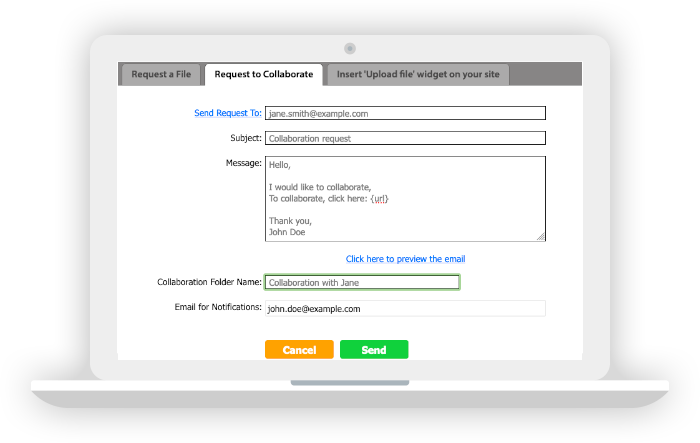Open the 'Click here to preview the email' link
The height and width of the screenshot is (443, 700).
click(x=405, y=259)
